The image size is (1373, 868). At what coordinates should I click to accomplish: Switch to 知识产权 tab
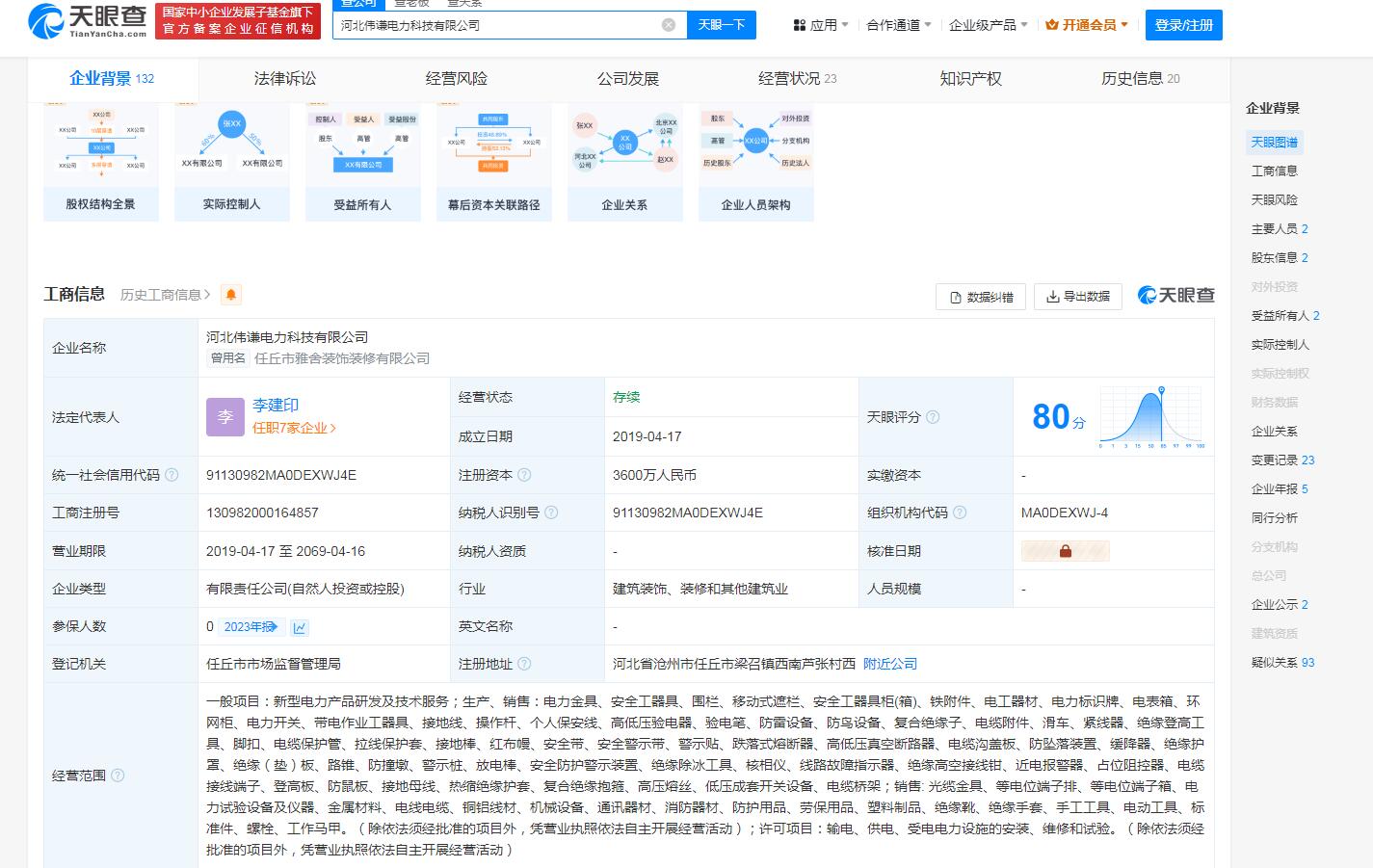tap(971, 79)
